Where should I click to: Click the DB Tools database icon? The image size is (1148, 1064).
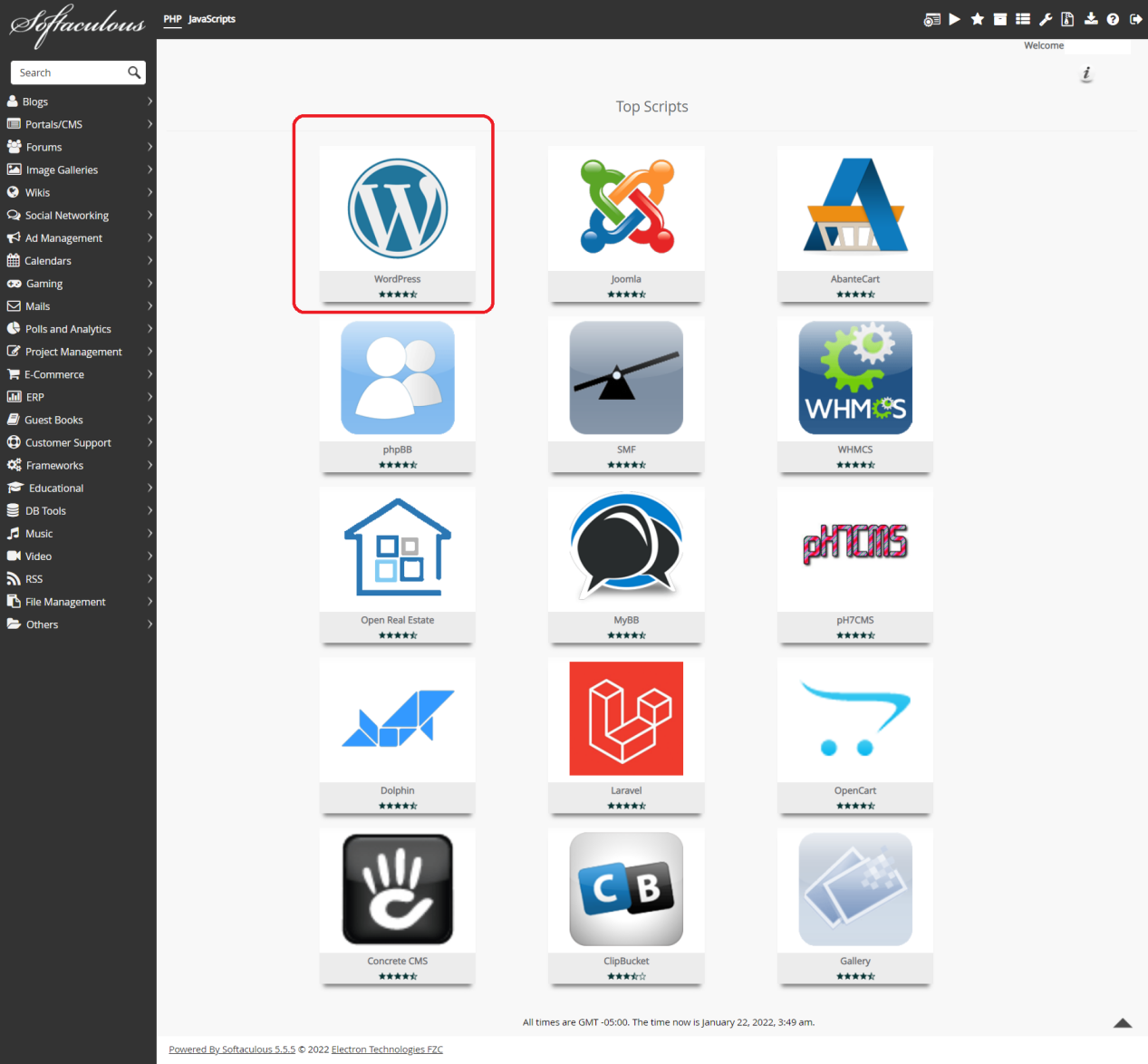tap(14, 510)
